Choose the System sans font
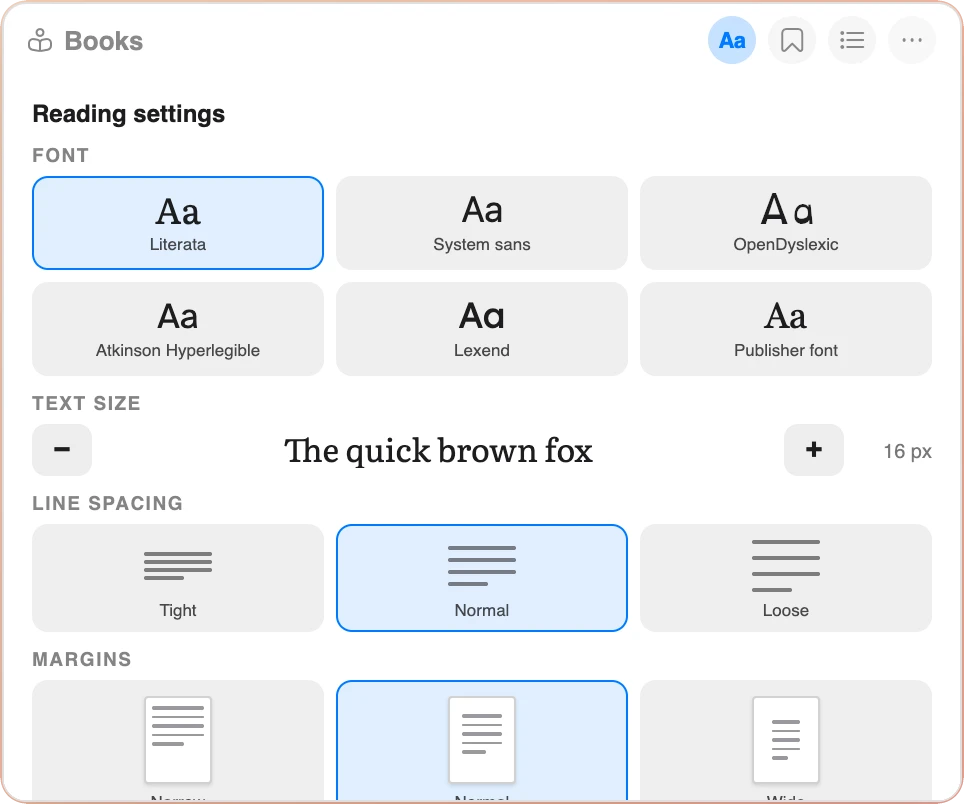Screen dimensions: 964x804 click(x=482, y=223)
